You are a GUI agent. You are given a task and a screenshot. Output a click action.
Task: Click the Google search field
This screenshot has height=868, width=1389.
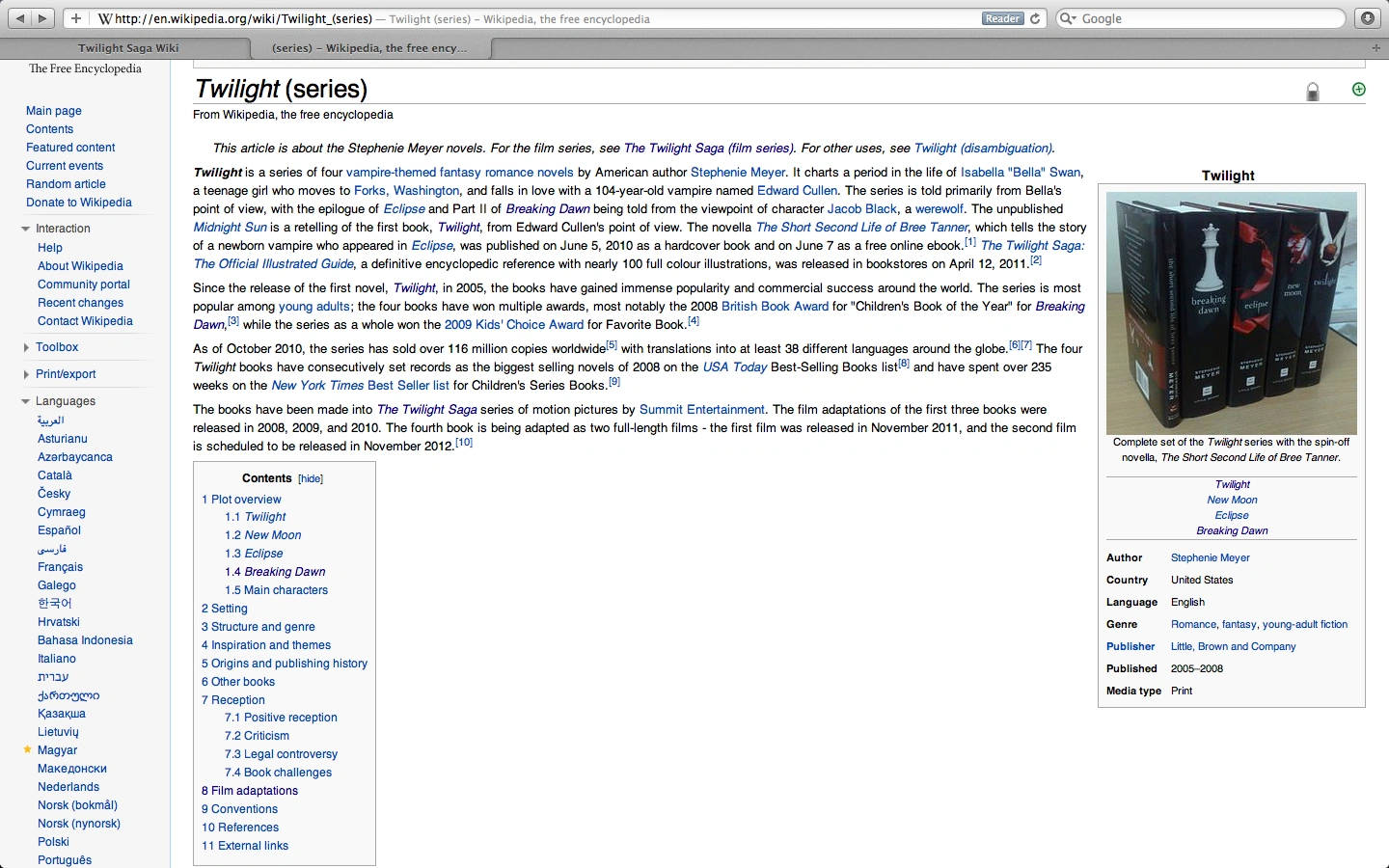click(x=1201, y=18)
